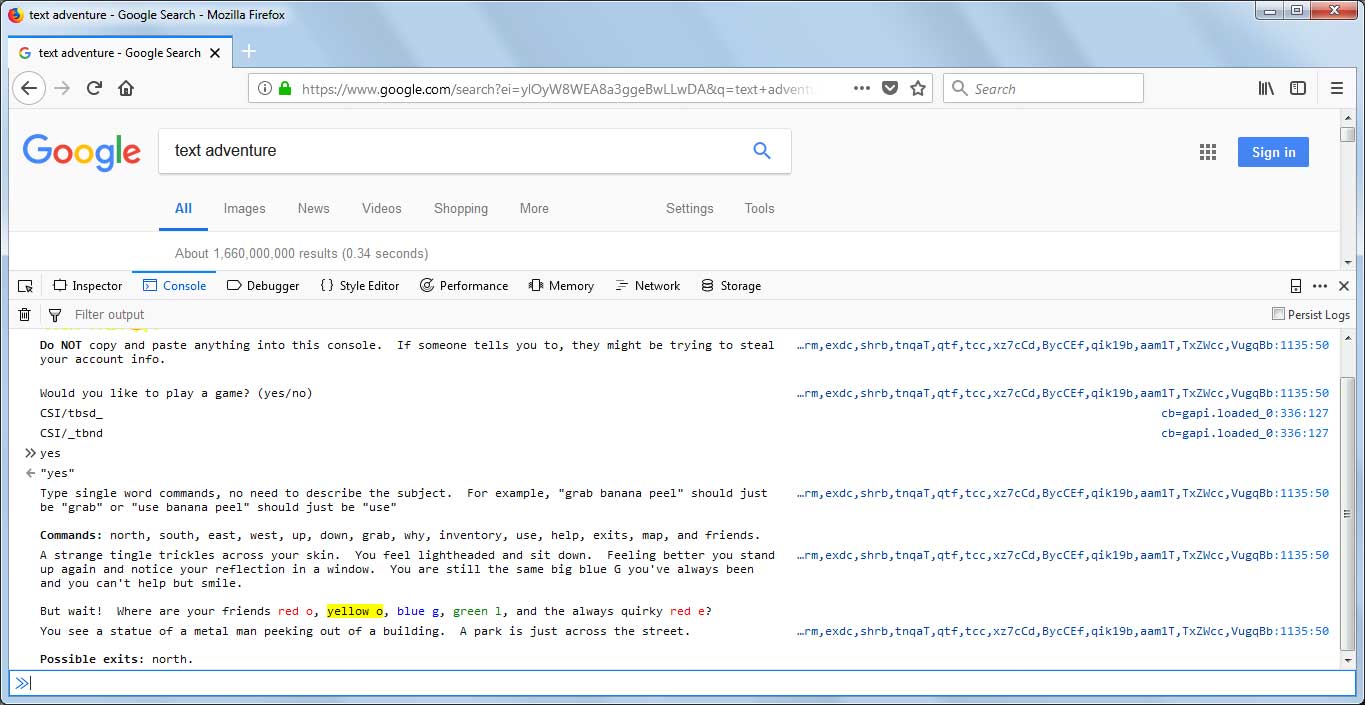
Task: Click the Sign in button
Action: tap(1273, 152)
